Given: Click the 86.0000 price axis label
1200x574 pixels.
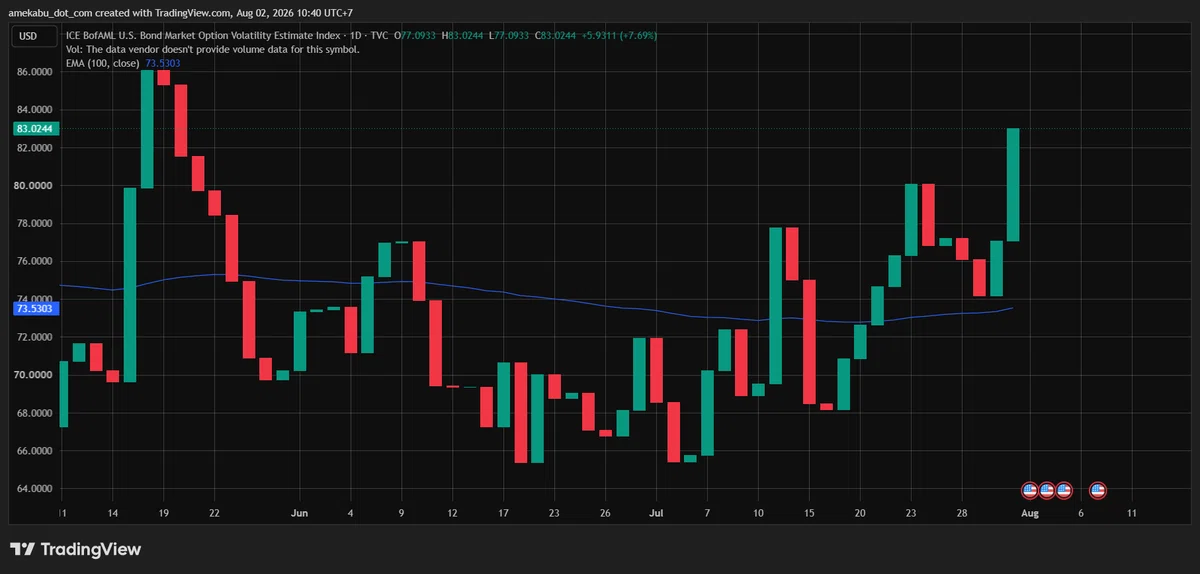Looking at the screenshot, I should point(35,72).
